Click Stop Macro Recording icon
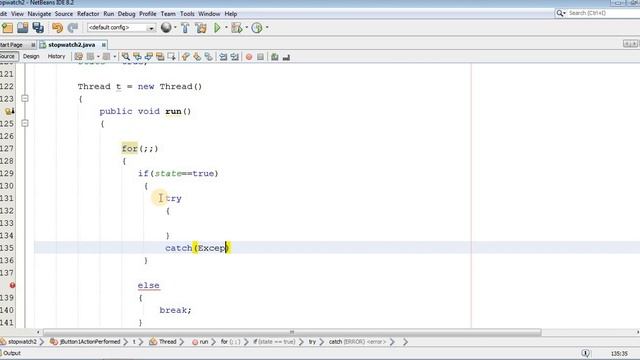Image resolution: width=640 pixels, height=360 pixels. point(260,57)
